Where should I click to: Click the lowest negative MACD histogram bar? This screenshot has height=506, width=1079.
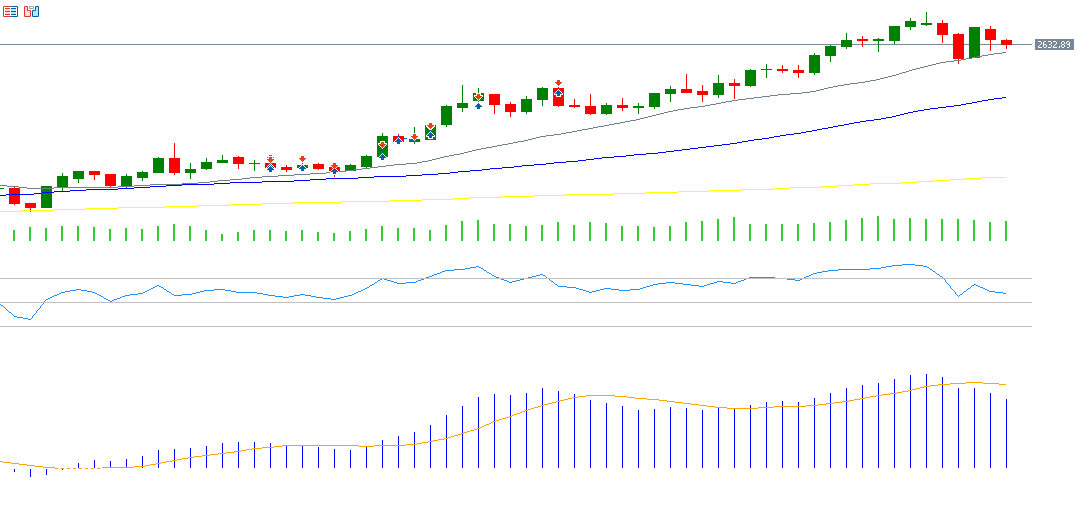point(30,472)
